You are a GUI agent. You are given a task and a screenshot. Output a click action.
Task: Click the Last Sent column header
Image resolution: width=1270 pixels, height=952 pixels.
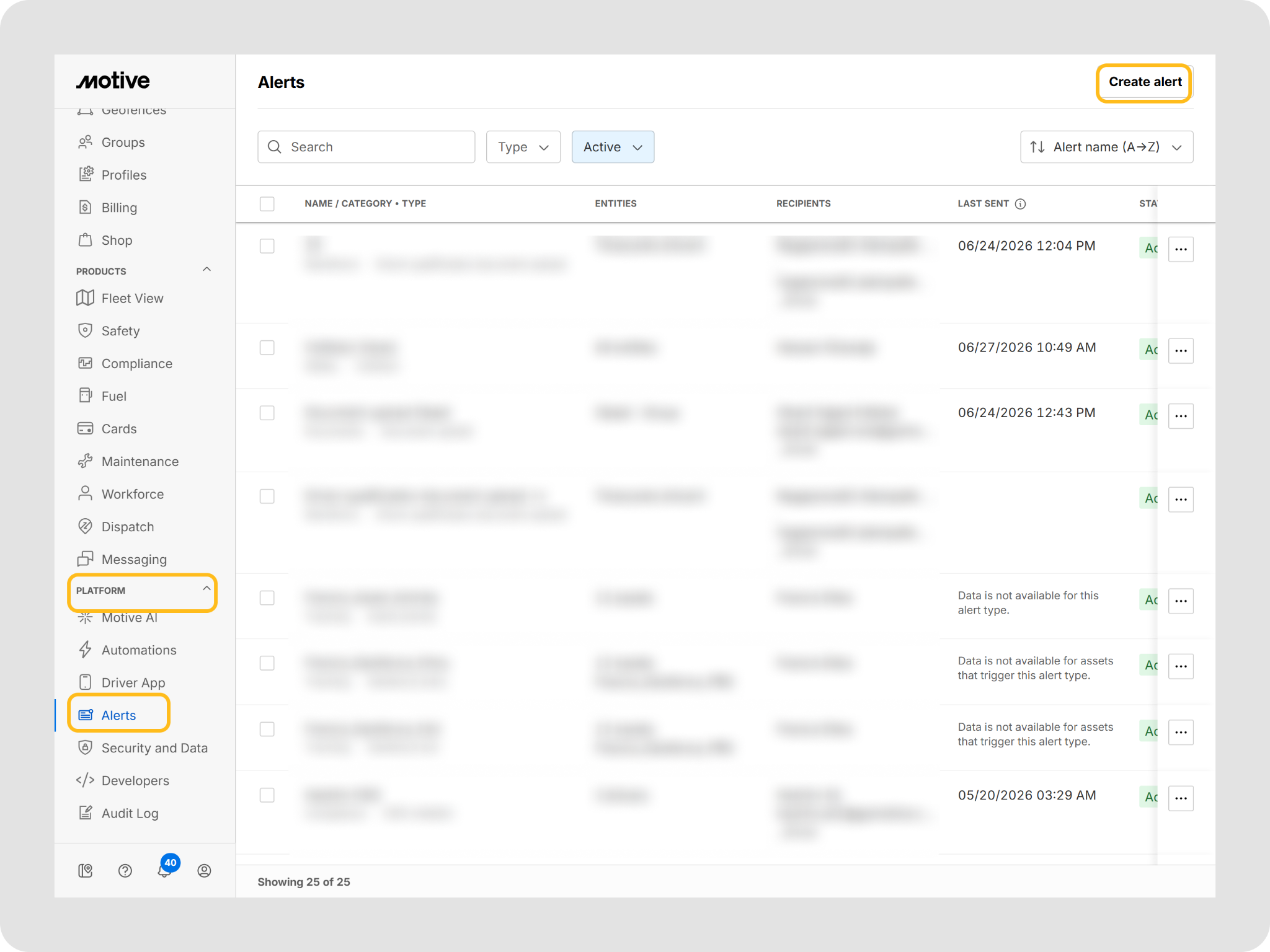pyautogui.click(x=983, y=203)
